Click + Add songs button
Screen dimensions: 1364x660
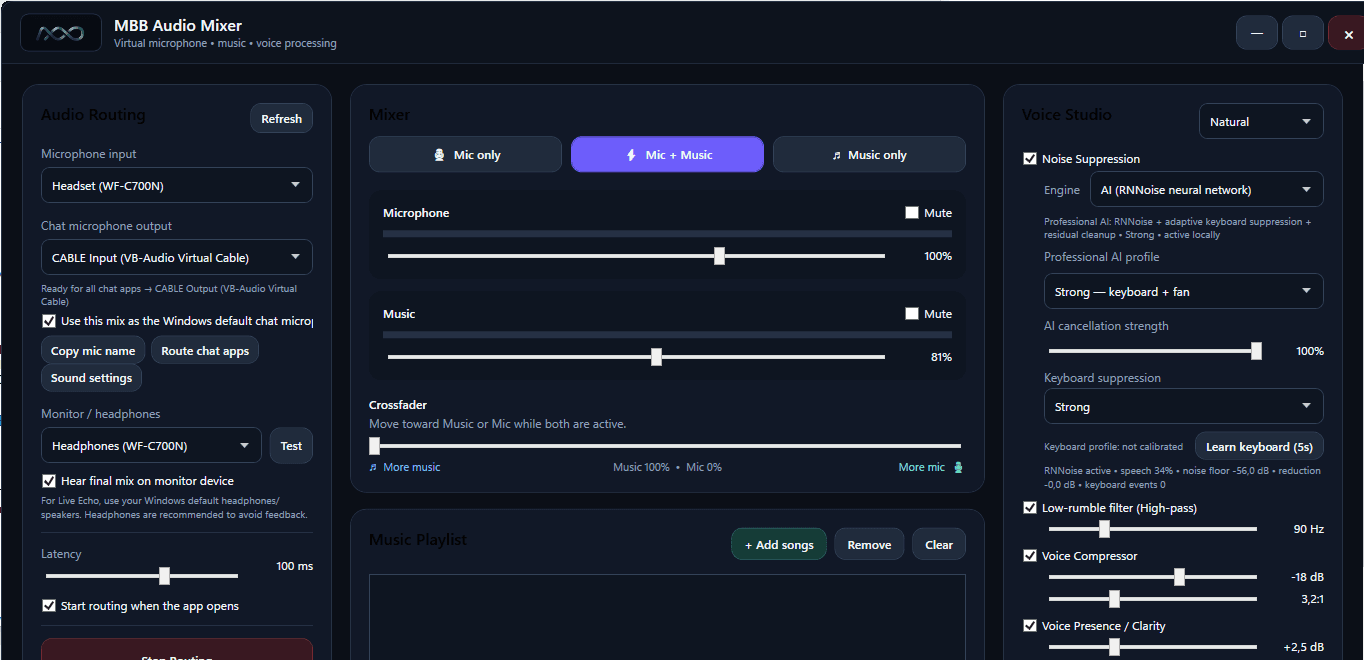coord(779,544)
